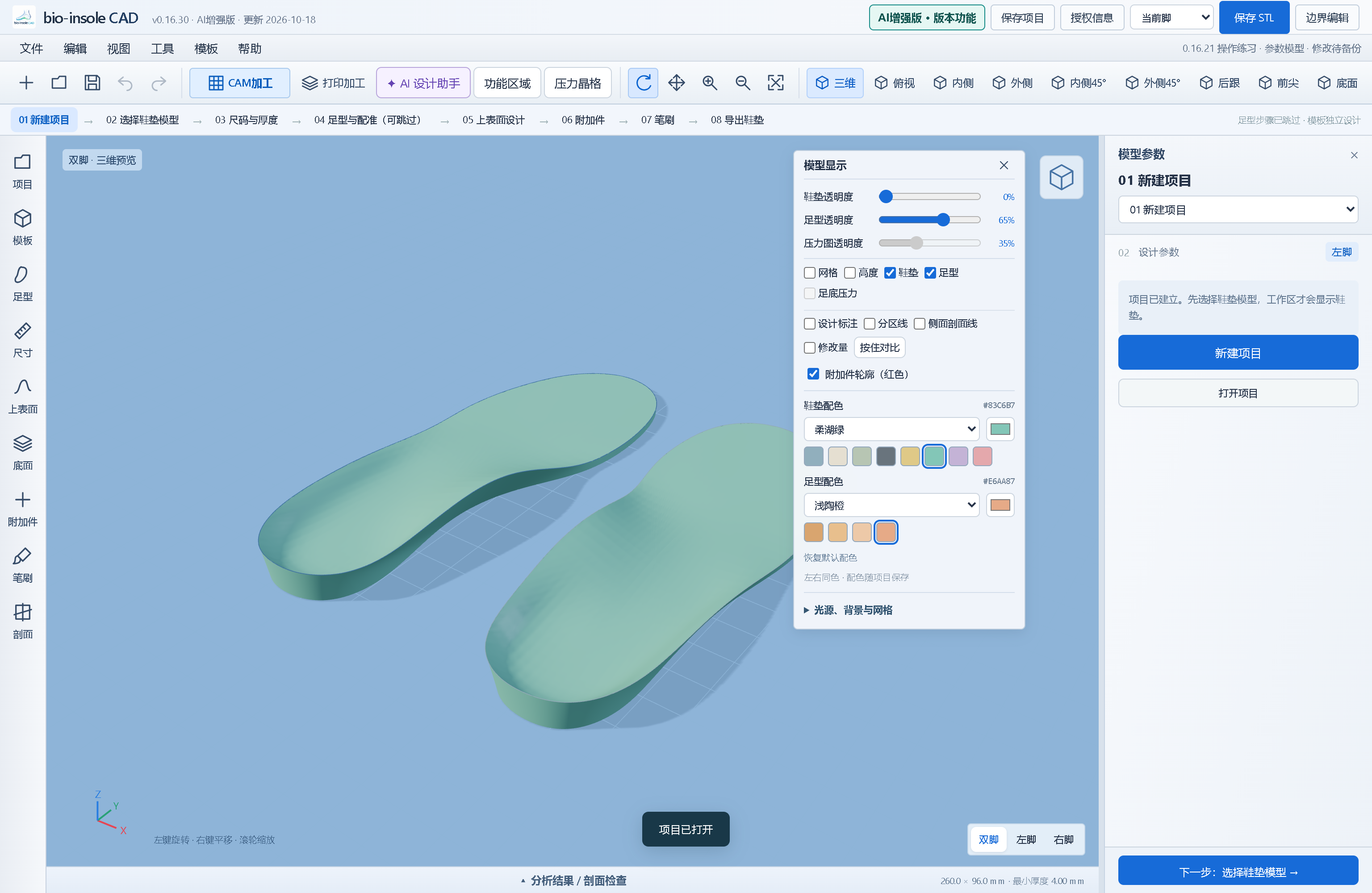Image resolution: width=1372 pixels, height=893 pixels.
Task: Open the 上表面 sidebar tool
Action: tap(22, 396)
